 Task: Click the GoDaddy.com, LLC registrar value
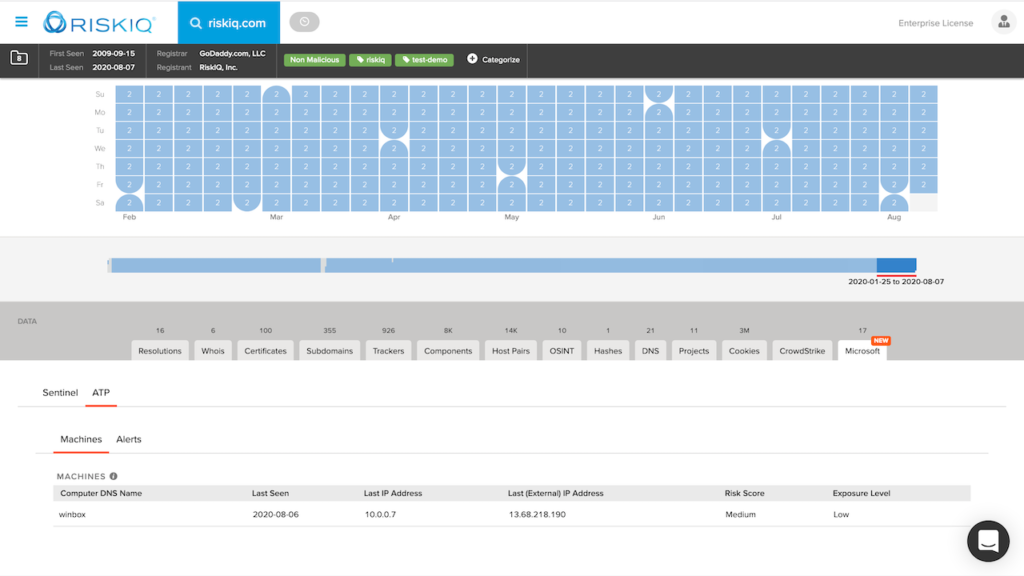(232, 54)
